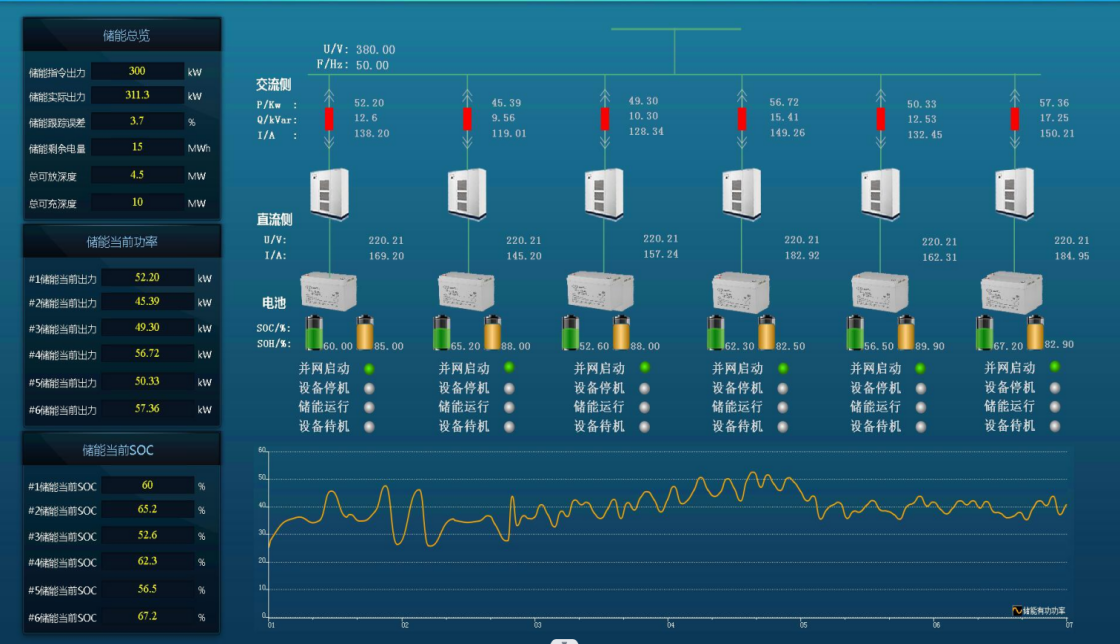
Task: Select the PCS converter cabinet of unit #2
Action: pos(467,193)
